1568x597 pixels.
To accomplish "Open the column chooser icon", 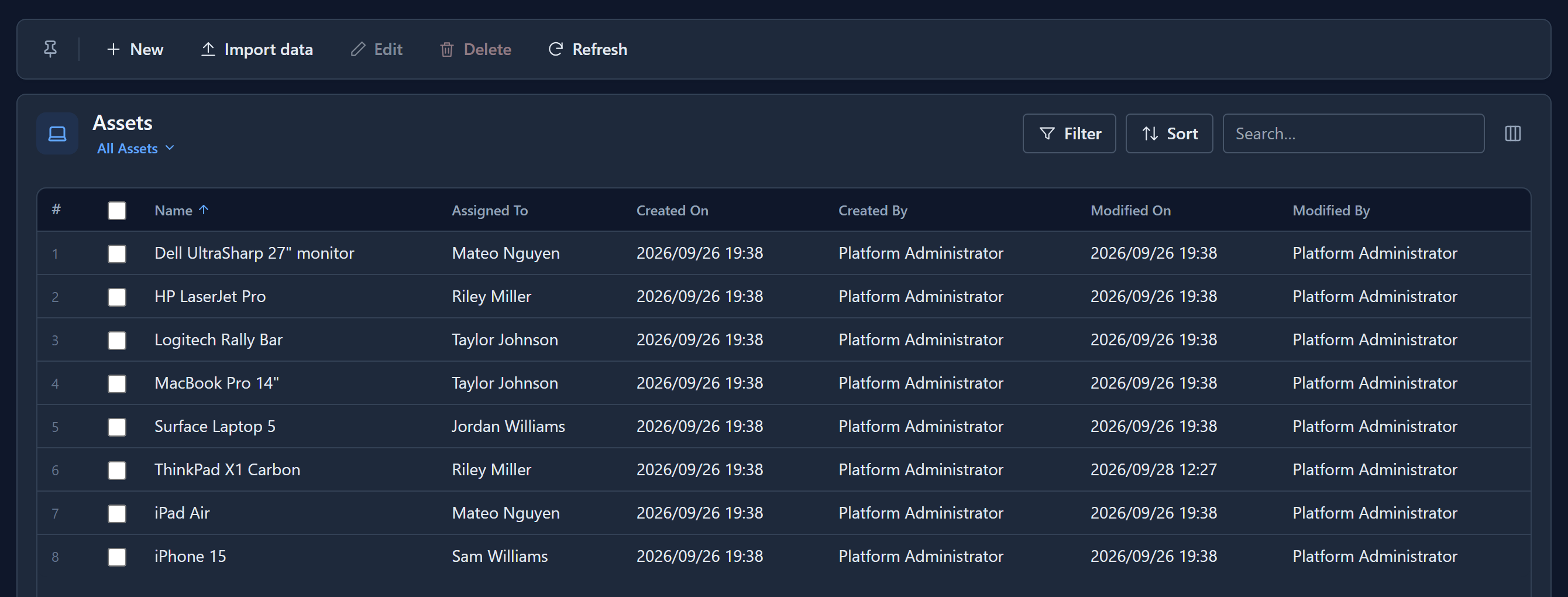I will click(x=1512, y=133).
